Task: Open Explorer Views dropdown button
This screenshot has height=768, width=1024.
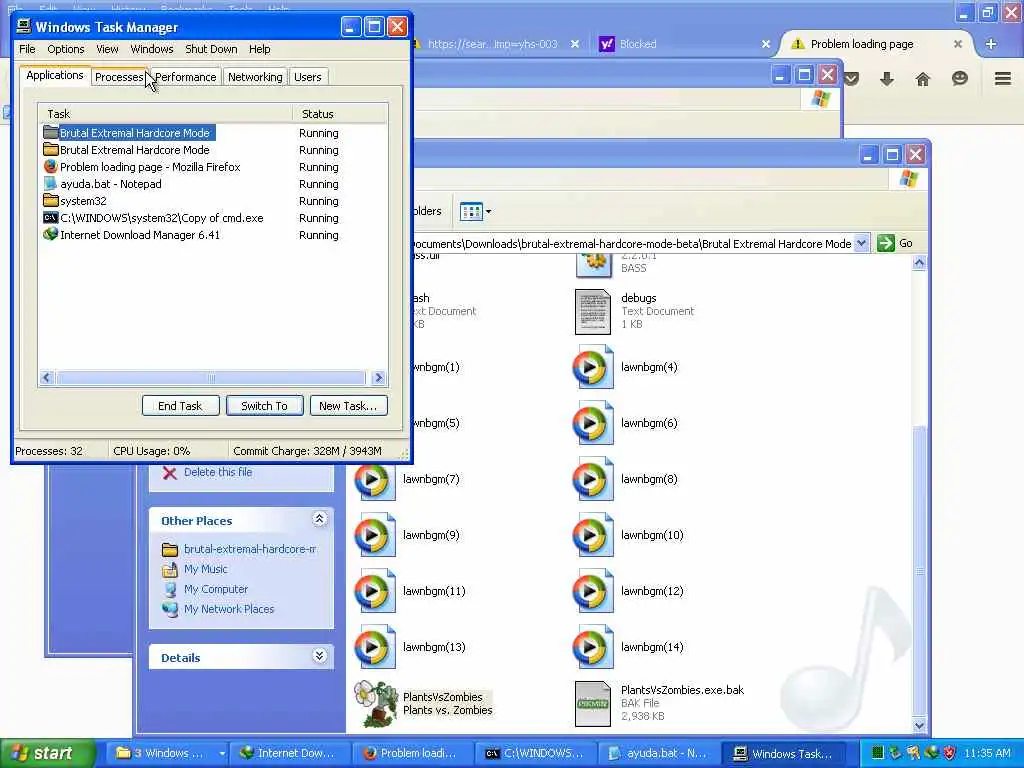Action: click(x=475, y=212)
